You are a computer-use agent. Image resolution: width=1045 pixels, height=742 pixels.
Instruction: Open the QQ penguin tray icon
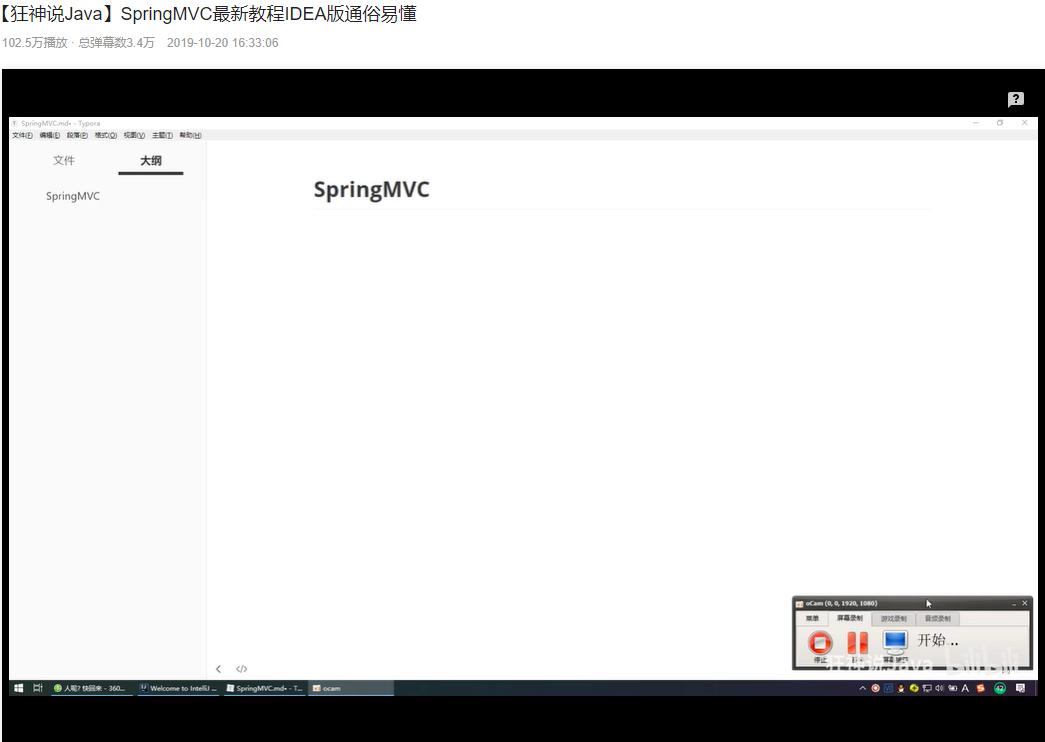pos(901,688)
